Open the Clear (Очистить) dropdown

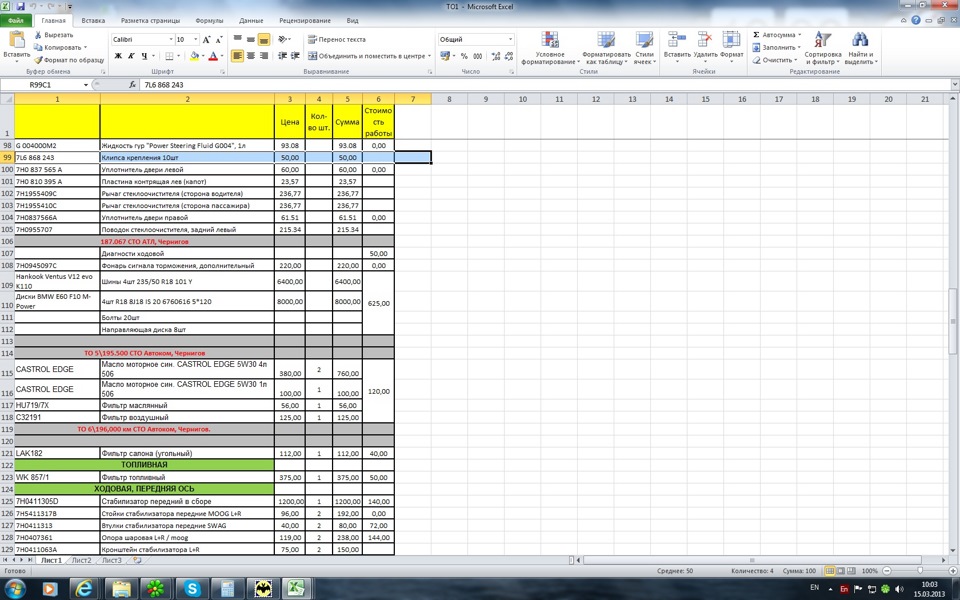click(x=775, y=60)
